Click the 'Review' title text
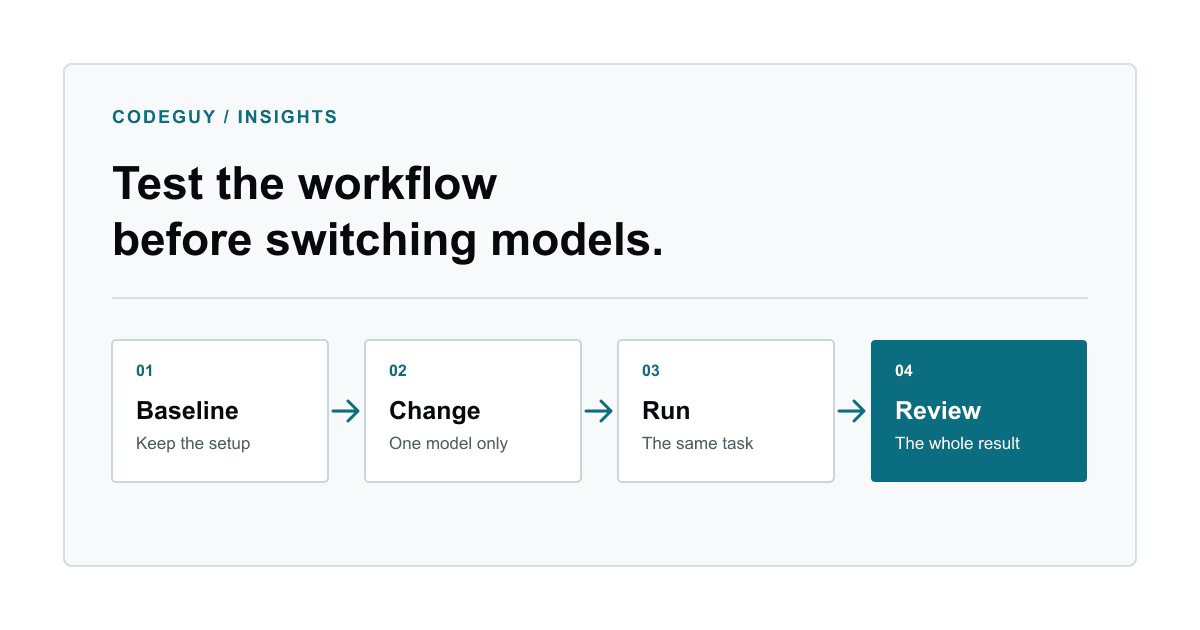Viewport: 1200px width, 630px height. (938, 411)
